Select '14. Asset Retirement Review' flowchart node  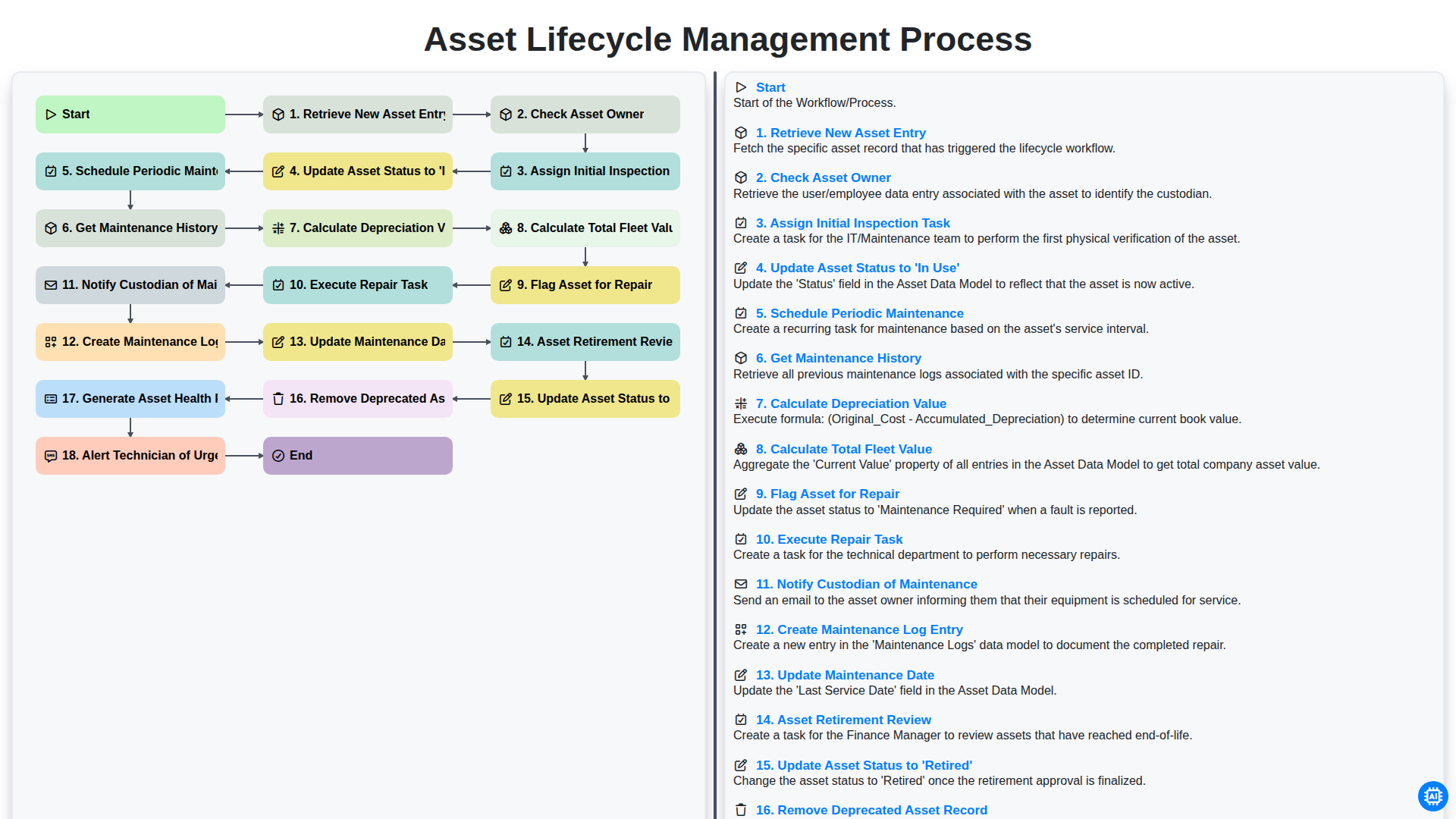585,342
